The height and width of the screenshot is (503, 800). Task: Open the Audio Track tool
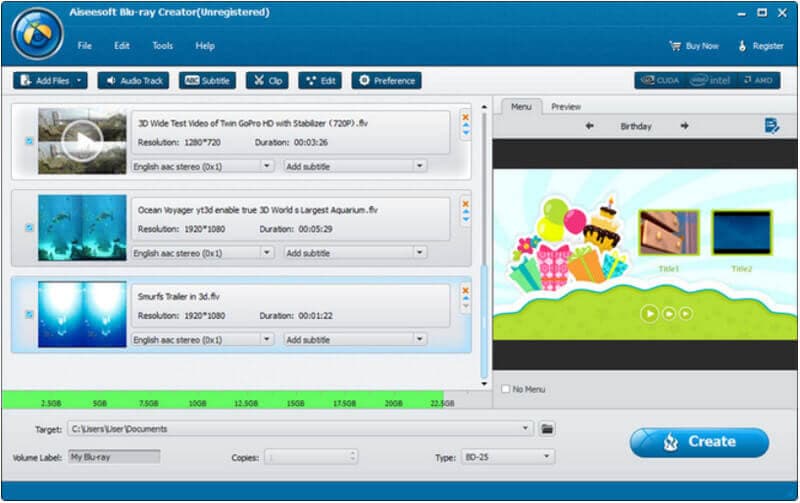point(134,81)
